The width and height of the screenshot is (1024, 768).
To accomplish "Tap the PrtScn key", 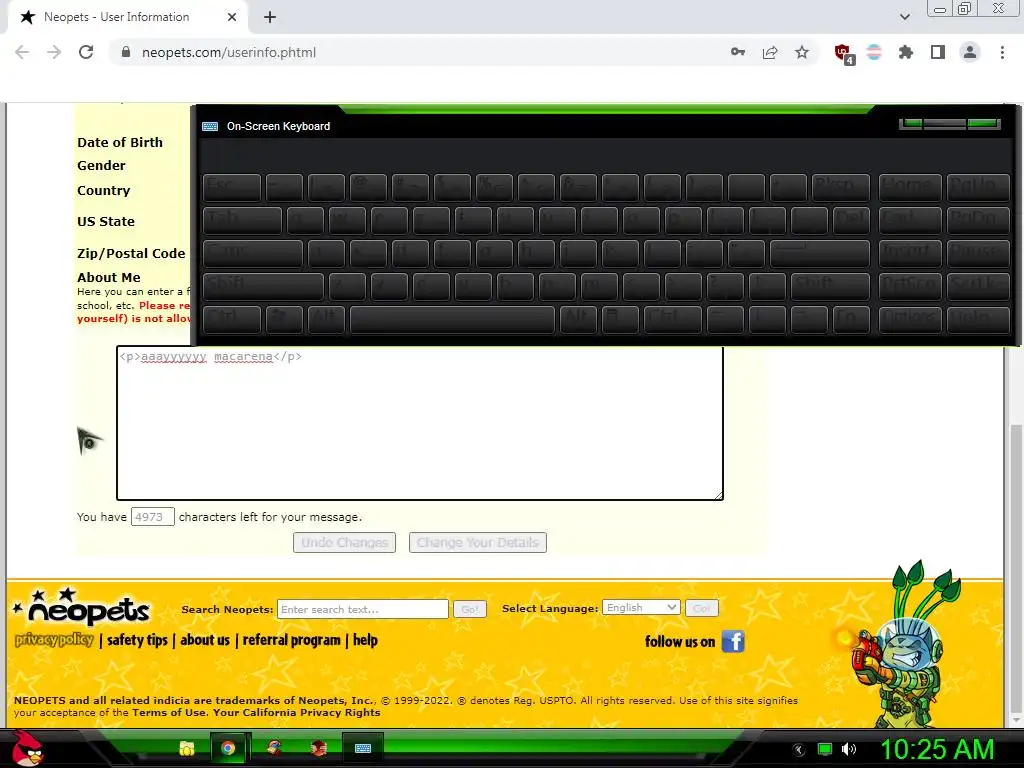I will click(x=910, y=287).
